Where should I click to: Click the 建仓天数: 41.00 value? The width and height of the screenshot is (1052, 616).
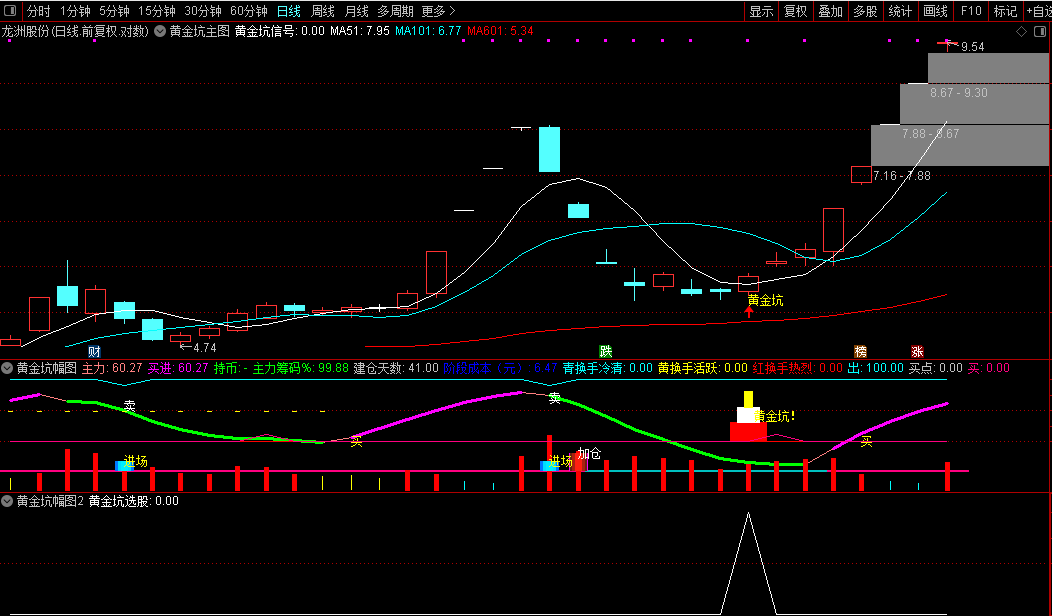coord(396,368)
